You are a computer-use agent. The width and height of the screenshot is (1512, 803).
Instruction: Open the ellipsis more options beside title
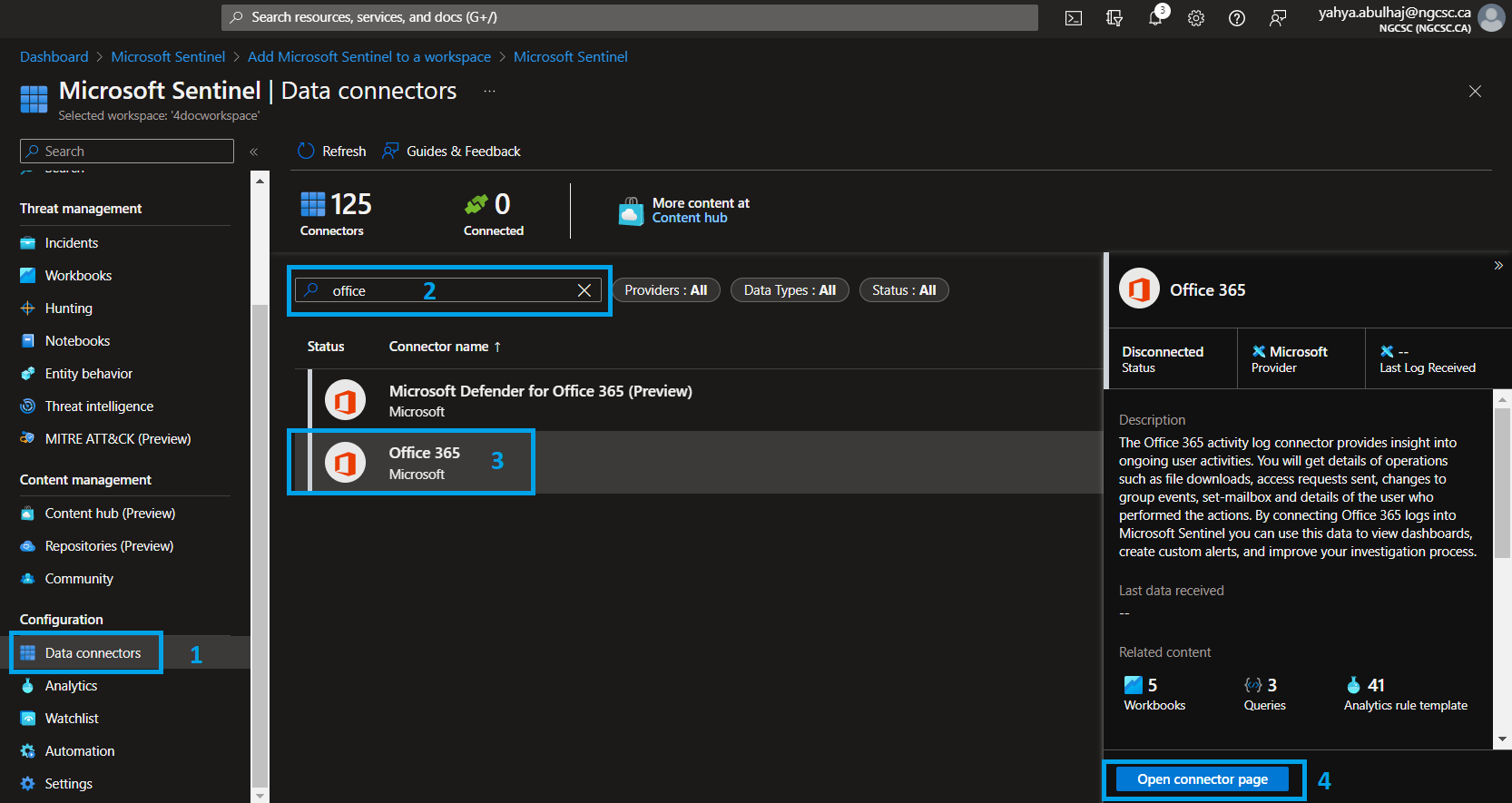489,91
